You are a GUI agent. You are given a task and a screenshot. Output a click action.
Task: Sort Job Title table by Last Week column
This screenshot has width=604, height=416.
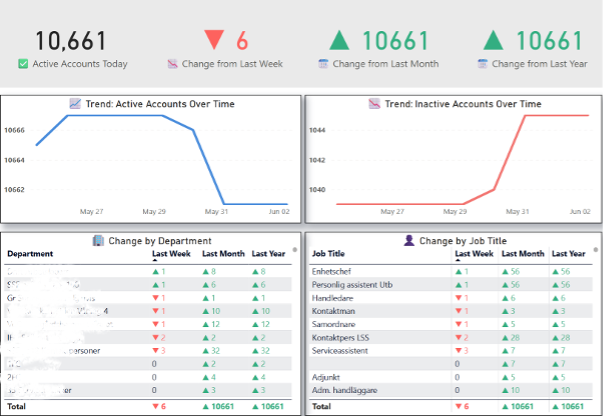point(474,254)
